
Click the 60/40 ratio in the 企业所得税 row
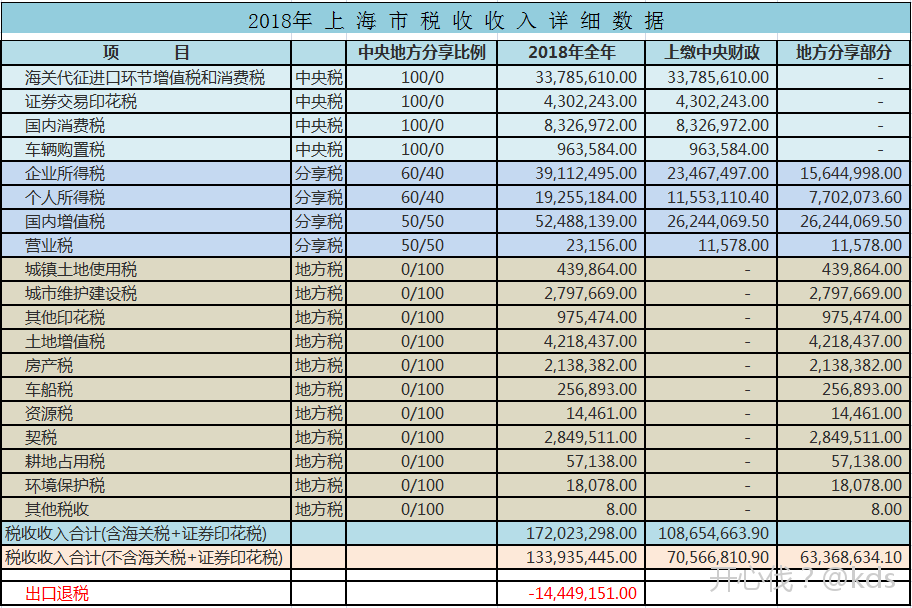pyautogui.click(x=422, y=173)
